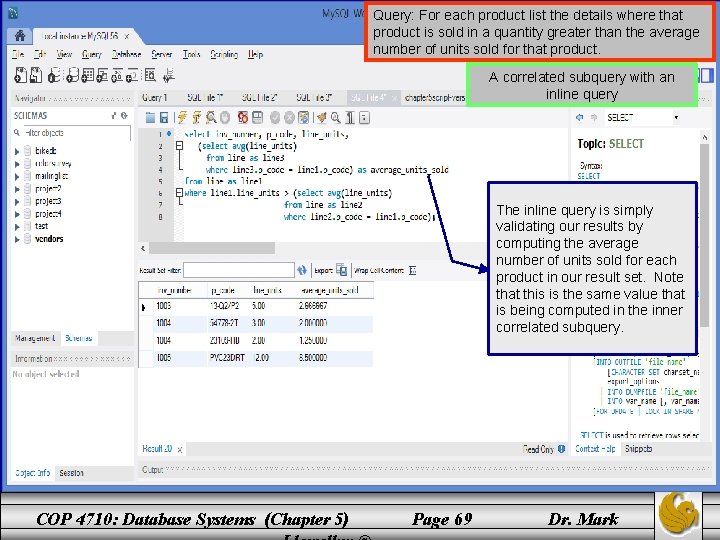720x540 pixels.
Task: Run Explain on current statement icon
Action: pos(211,118)
